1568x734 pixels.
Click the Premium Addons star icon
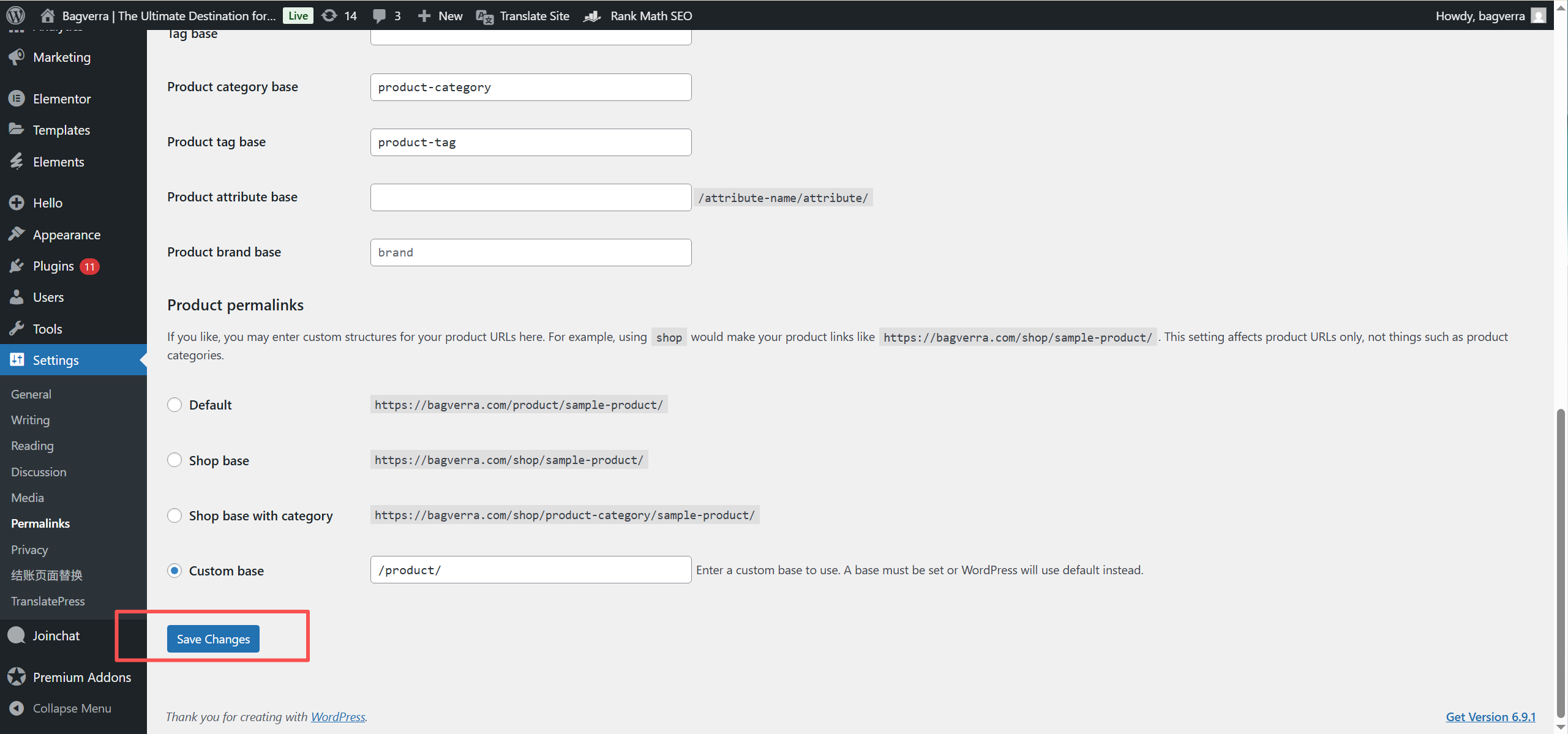17,676
